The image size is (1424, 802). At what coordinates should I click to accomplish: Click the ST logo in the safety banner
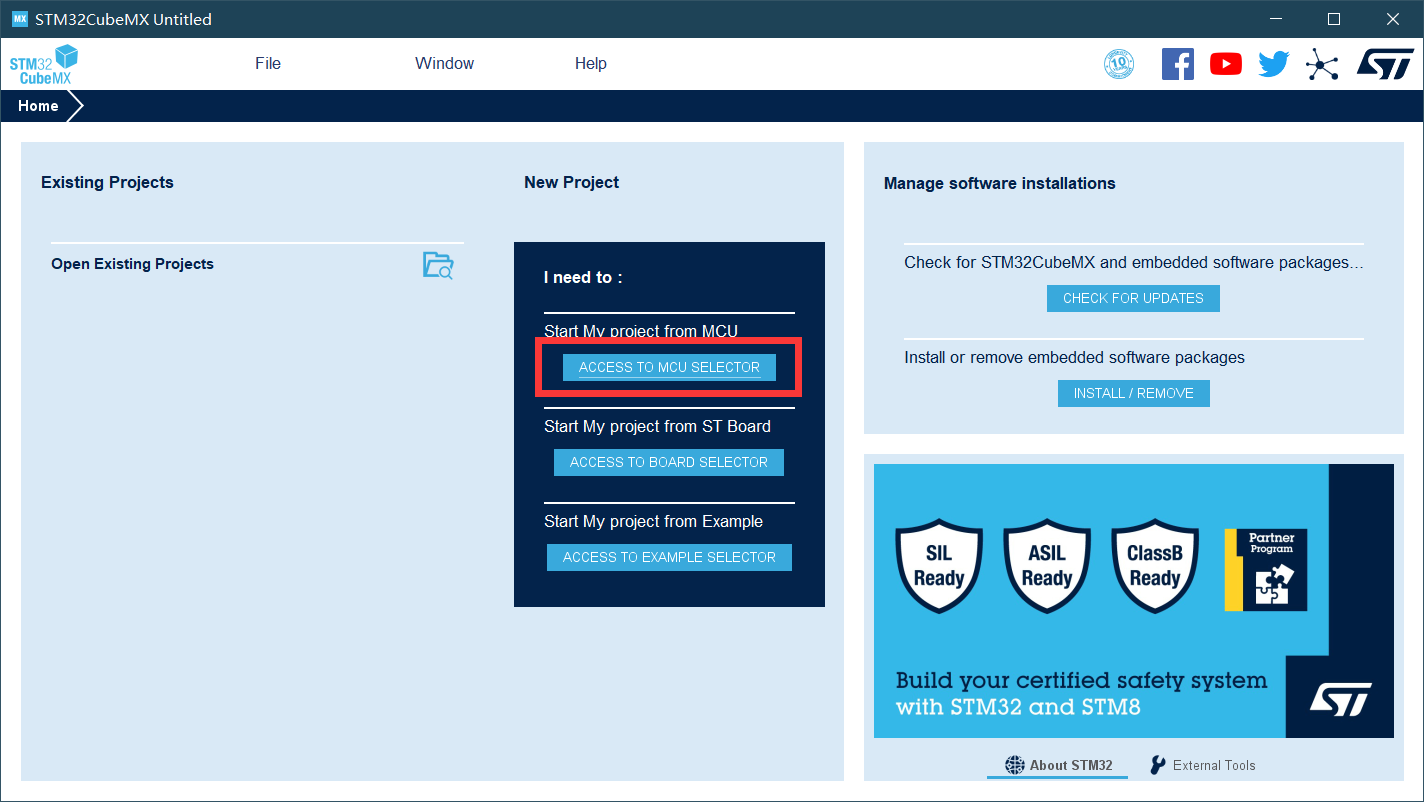click(1339, 699)
